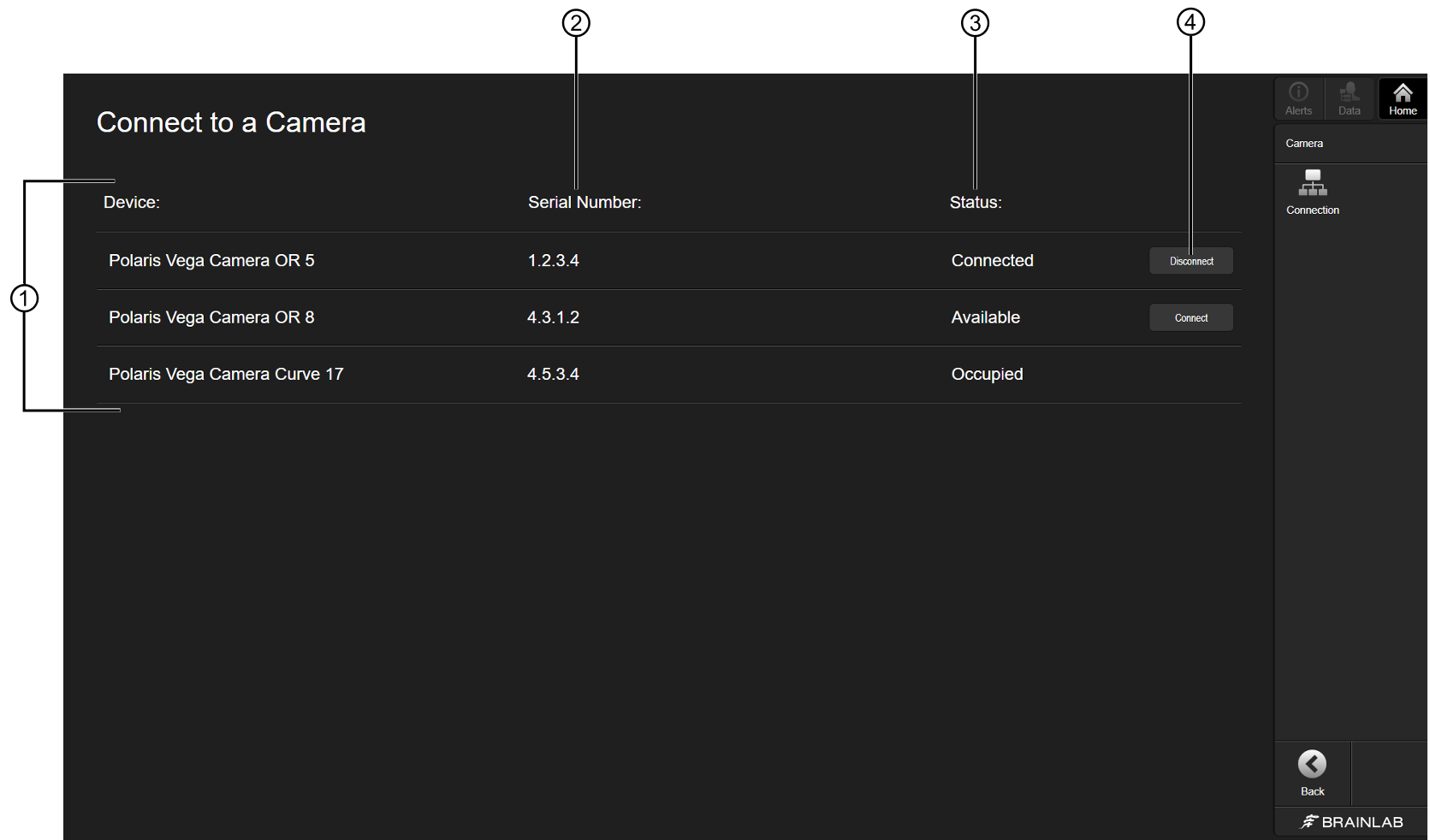Click the Connect to a Camera heading
Viewport: 1430px width, 840px height.
231,122
